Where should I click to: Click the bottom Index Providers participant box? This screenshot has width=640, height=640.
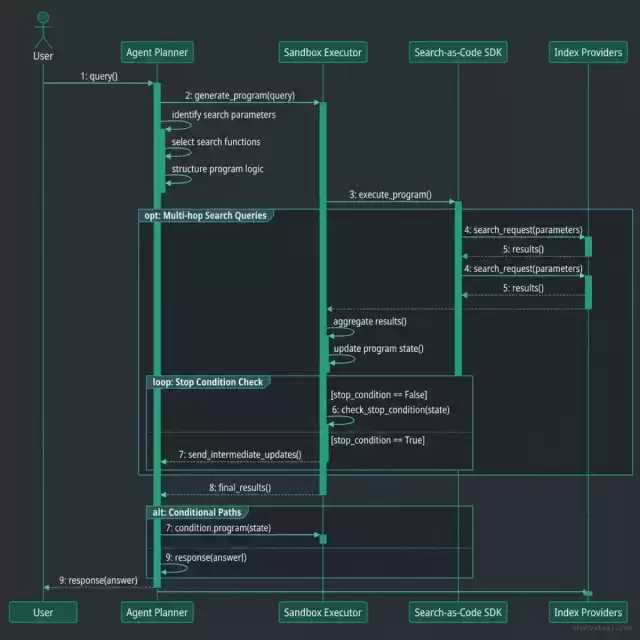(x=588, y=612)
